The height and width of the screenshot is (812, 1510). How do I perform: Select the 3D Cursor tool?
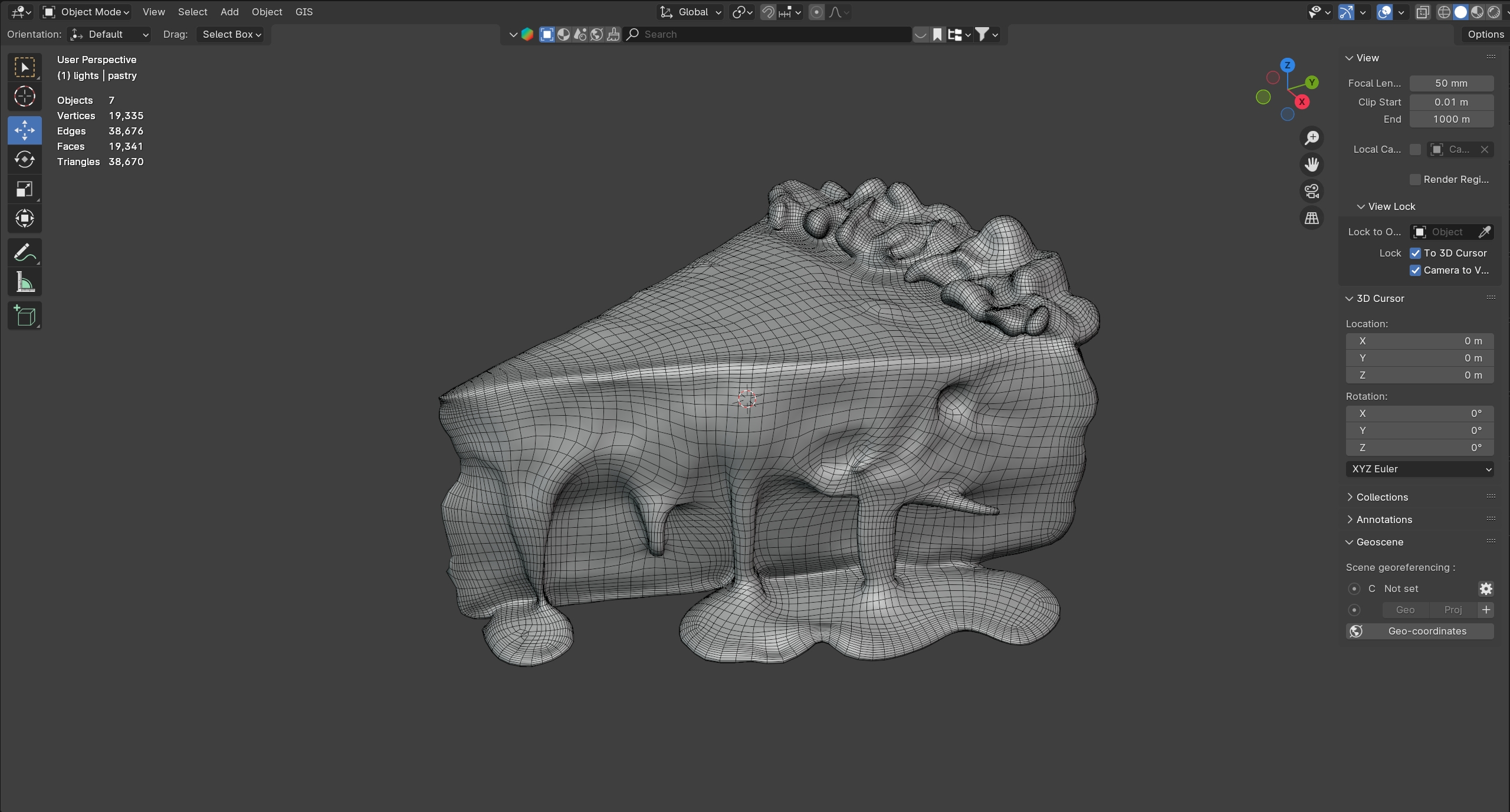(x=24, y=96)
